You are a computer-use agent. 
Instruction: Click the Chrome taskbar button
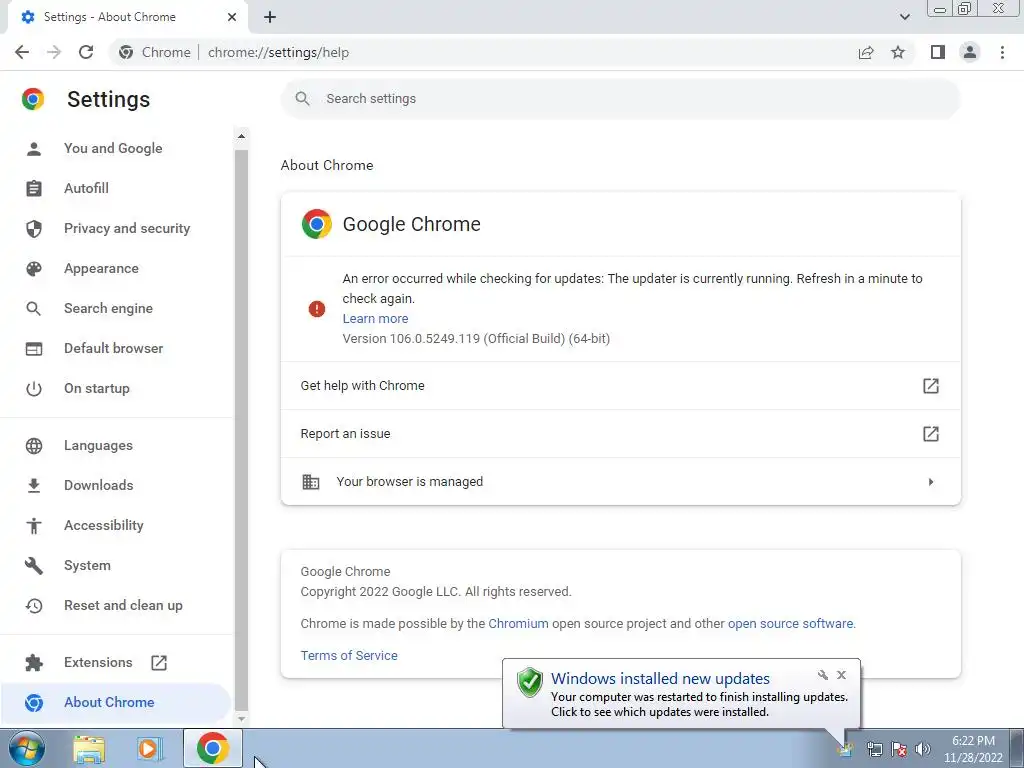tap(212, 748)
